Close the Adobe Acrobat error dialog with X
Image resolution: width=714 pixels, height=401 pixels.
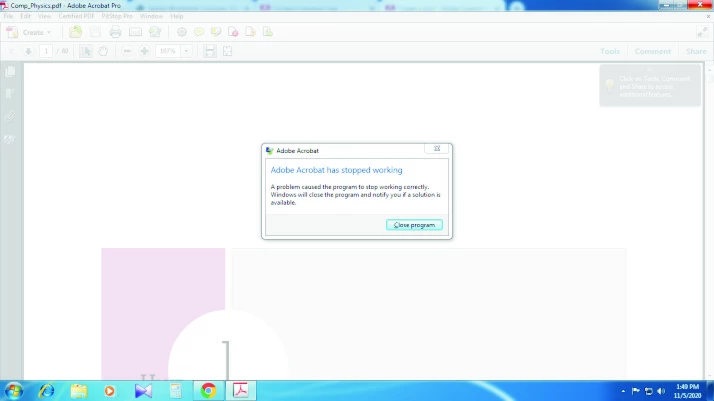(437, 148)
